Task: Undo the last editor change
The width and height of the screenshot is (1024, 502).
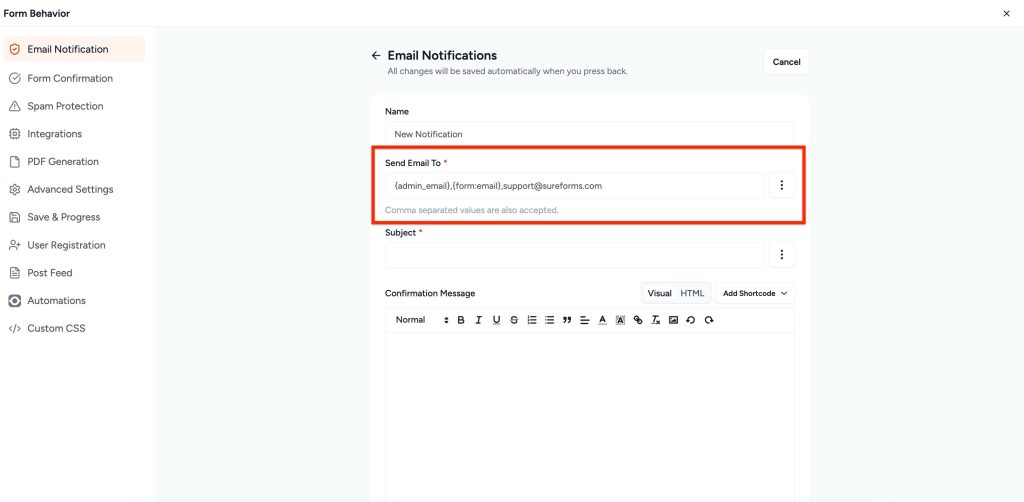Action: 690,320
